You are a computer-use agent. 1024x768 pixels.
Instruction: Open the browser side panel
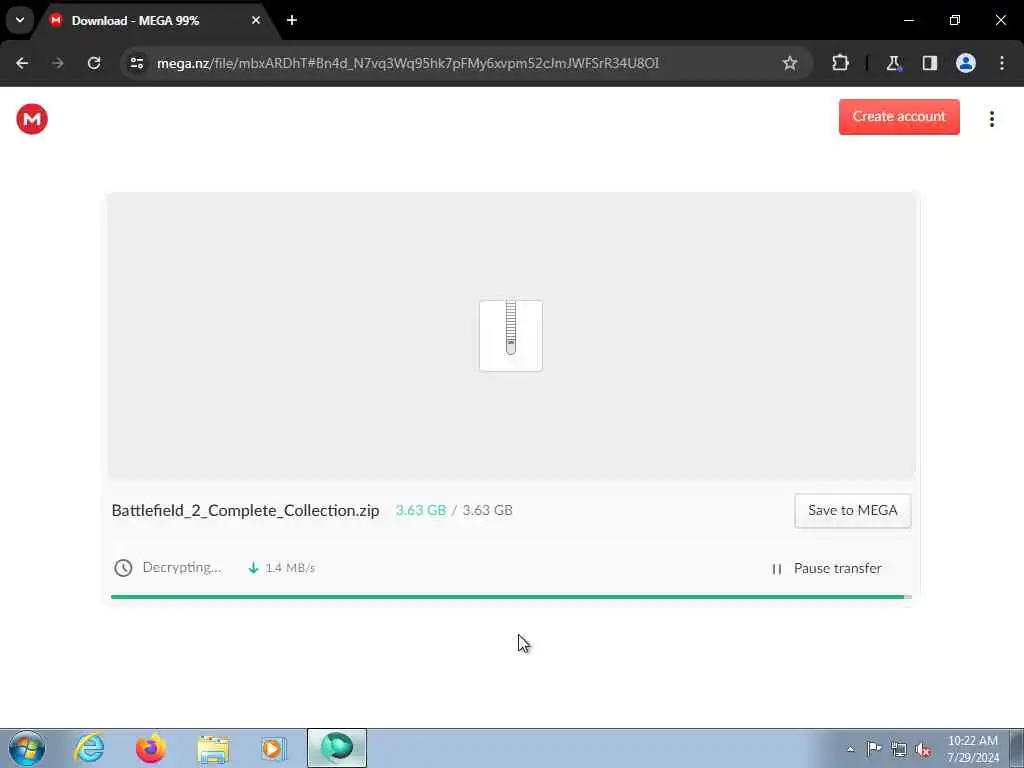coord(929,63)
